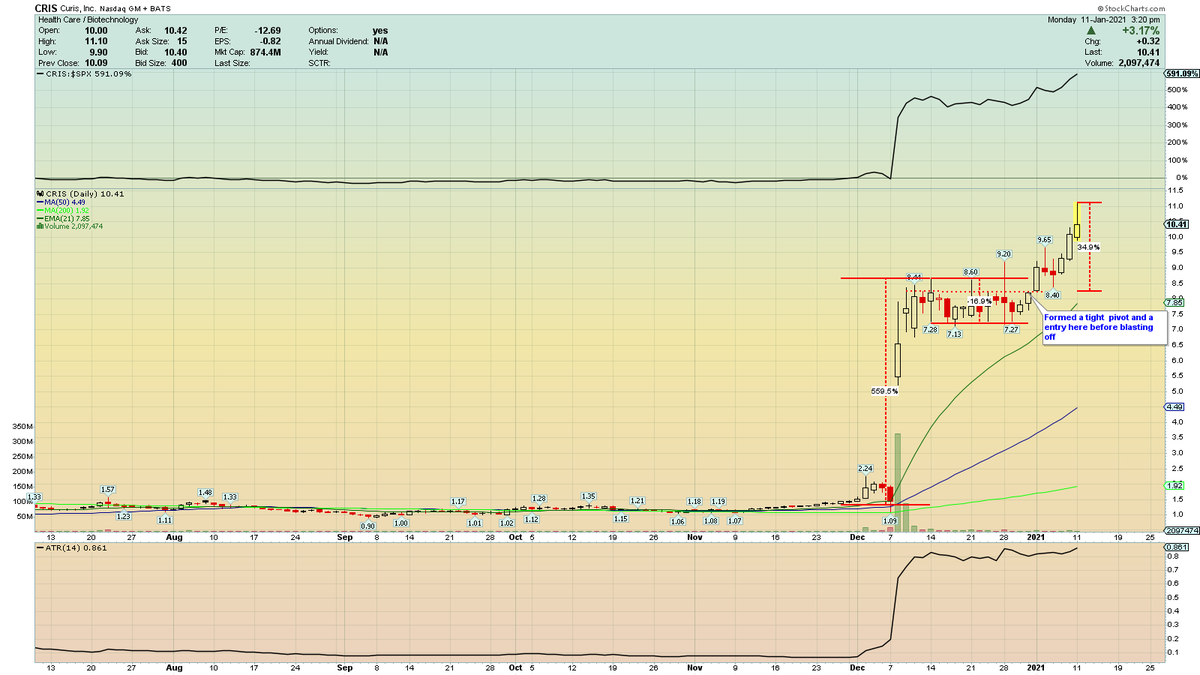The image size is (1200, 675).
Task: Click the Bid Size value 400
Action: click(177, 63)
